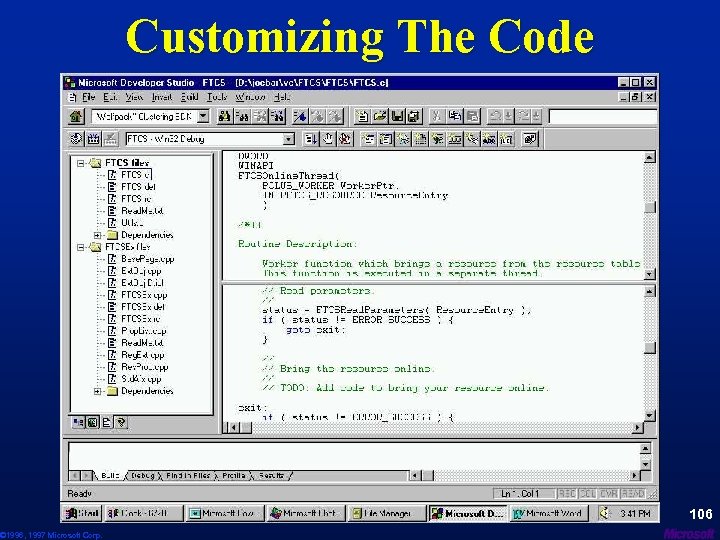Switch to ClassView pane icon

point(79,422)
